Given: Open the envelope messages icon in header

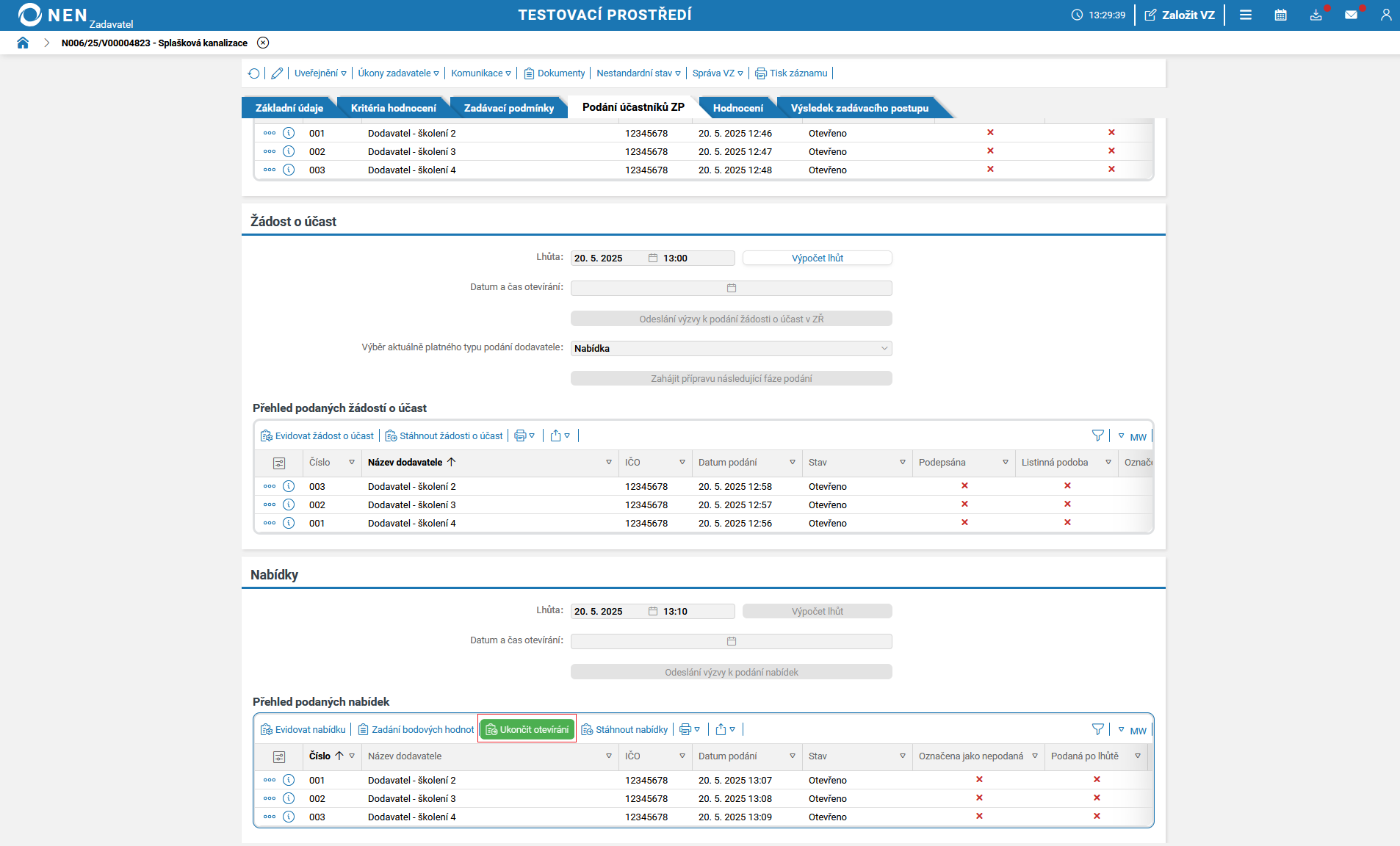Looking at the screenshot, I should (1351, 15).
